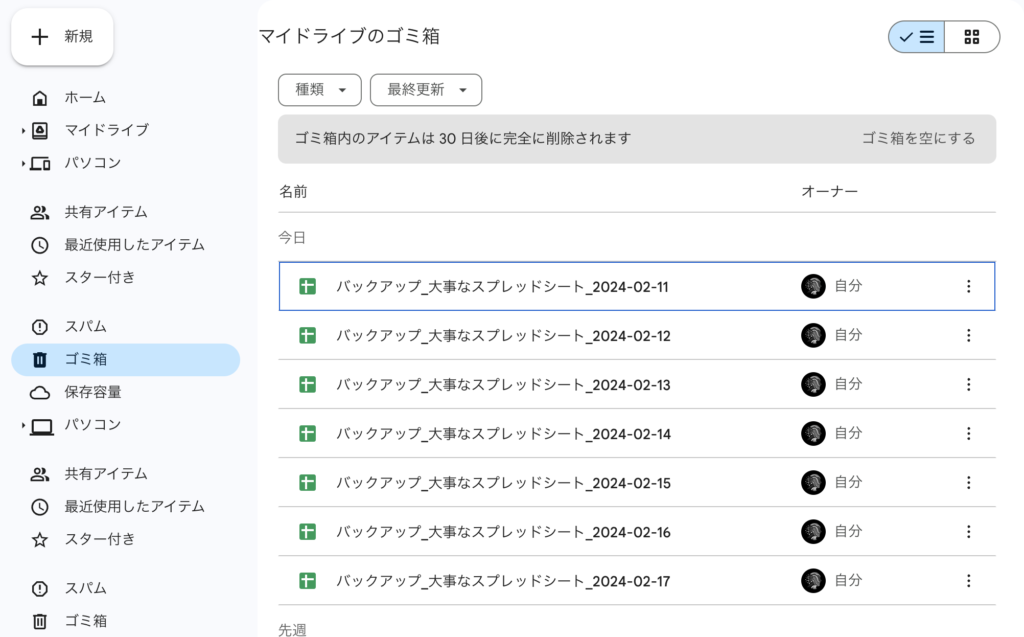Open the first 共有アイテム people icon
Screen dimensions: 1024x637
pyautogui.click(x=40, y=212)
